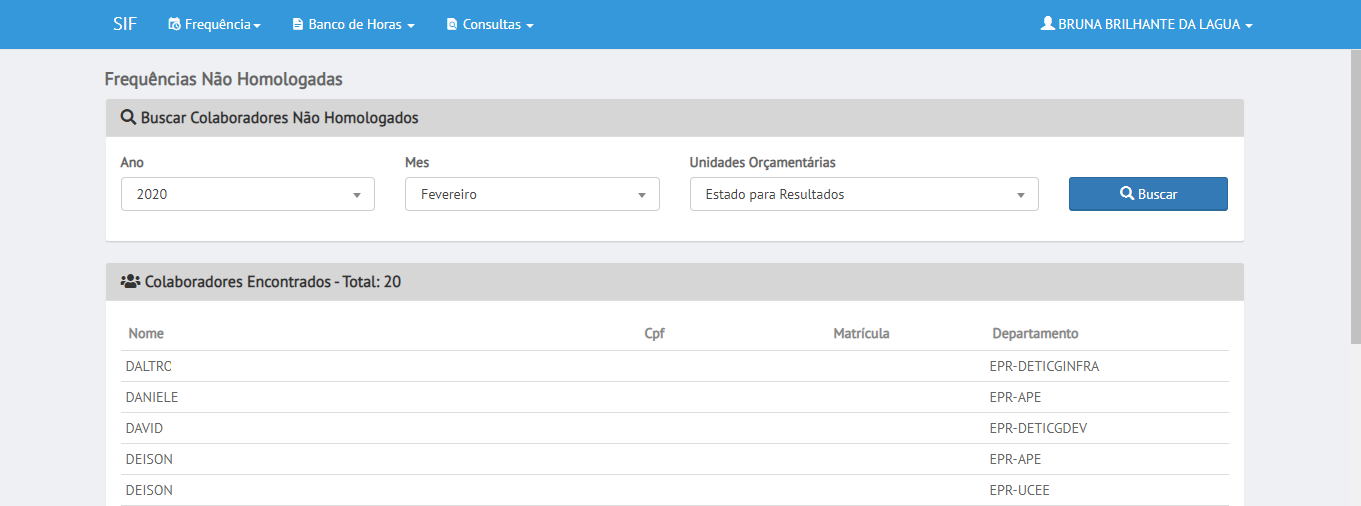Select the DALTRO collaborator row
The image size is (1361, 506).
pyautogui.click(x=675, y=366)
